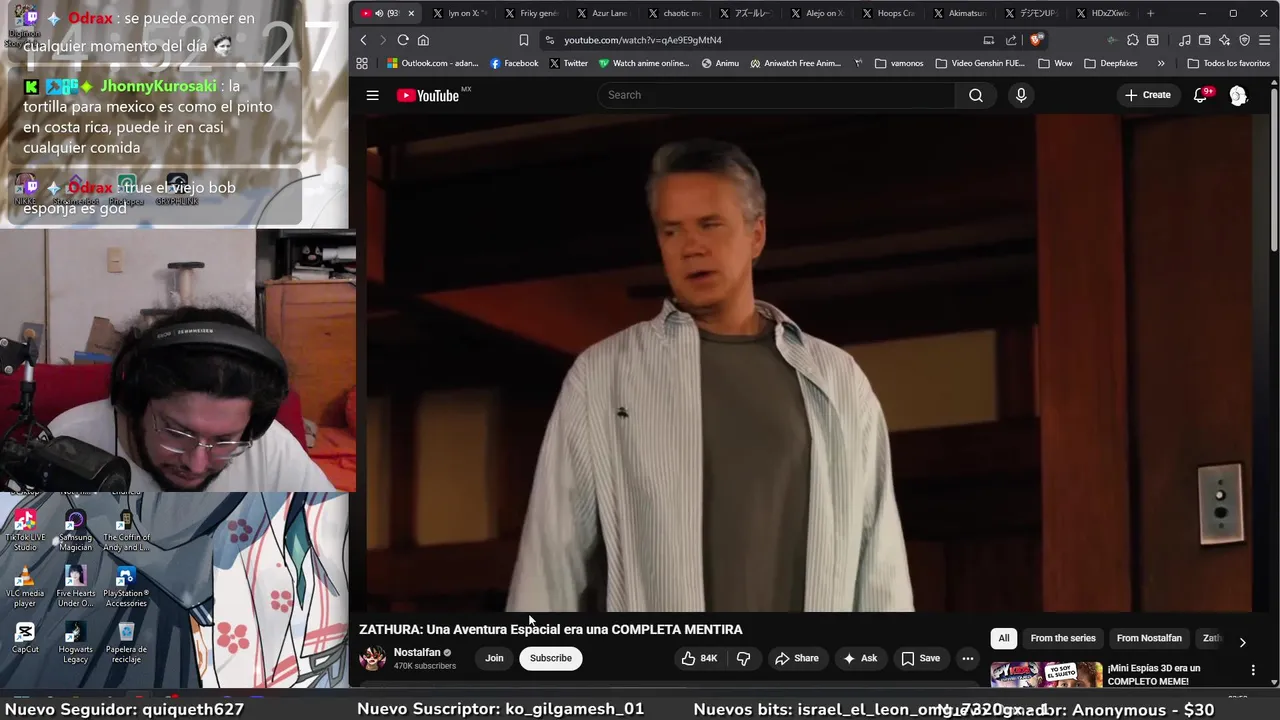This screenshot has height=720, width=1280.
Task: Open the browser extensions puzzle icon
Action: tap(1132, 40)
